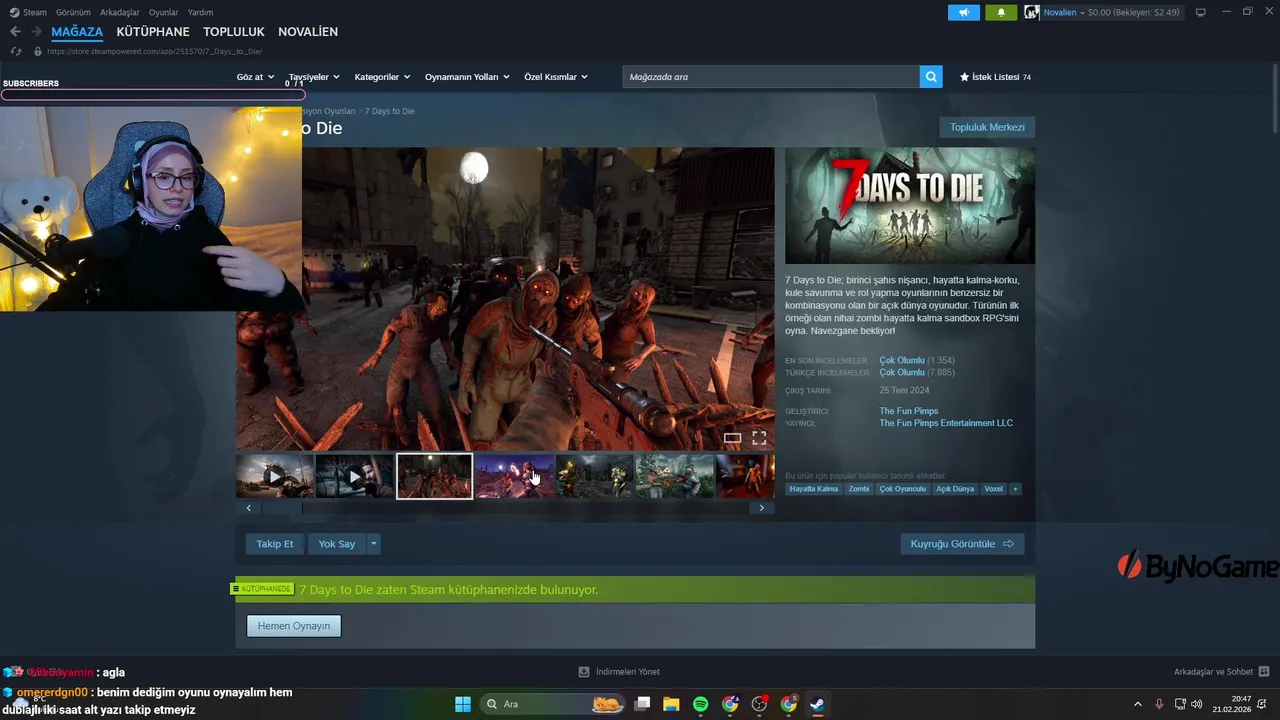Open Arkadaşlar ve Sohbet friends icon
Viewport: 1280px width, 720px height.
pyautogui.click(x=1264, y=671)
